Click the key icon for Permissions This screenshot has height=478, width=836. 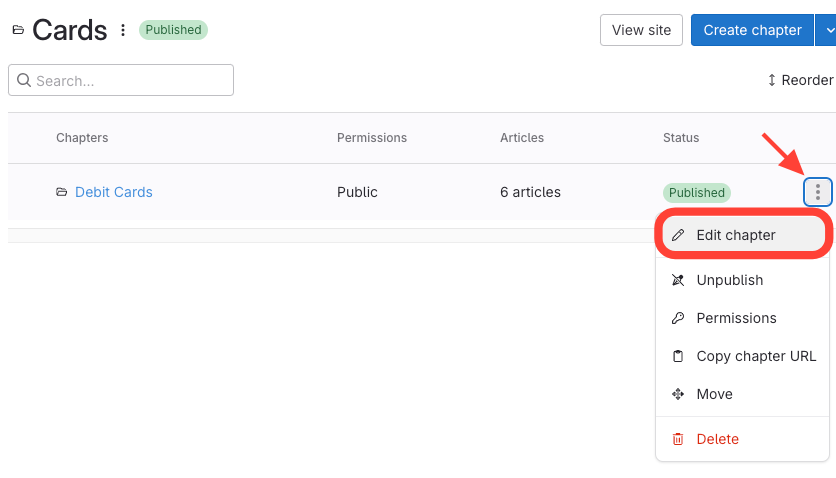pyautogui.click(x=678, y=319)
